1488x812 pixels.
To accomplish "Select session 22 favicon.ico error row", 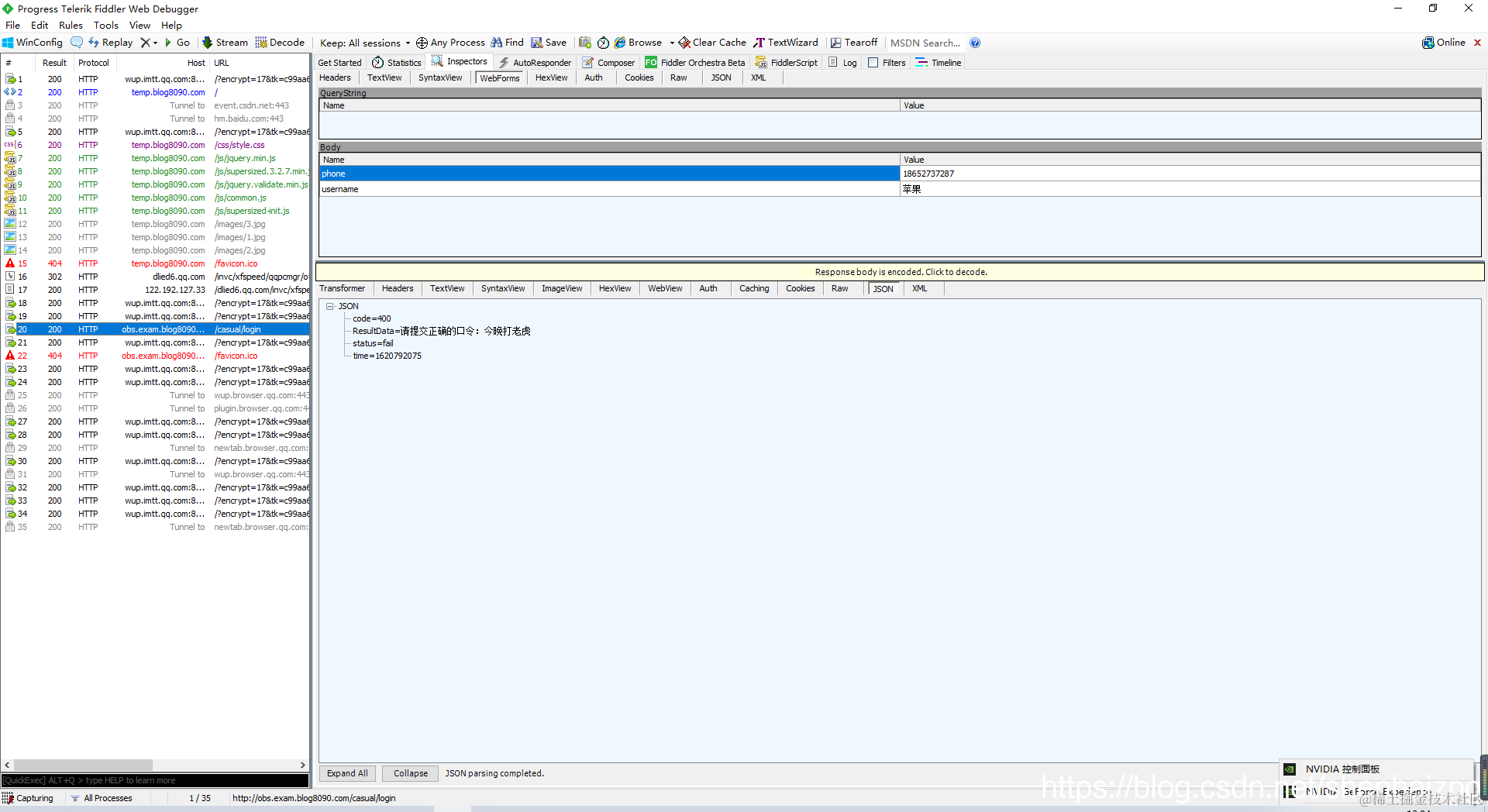I will point(155,356).
